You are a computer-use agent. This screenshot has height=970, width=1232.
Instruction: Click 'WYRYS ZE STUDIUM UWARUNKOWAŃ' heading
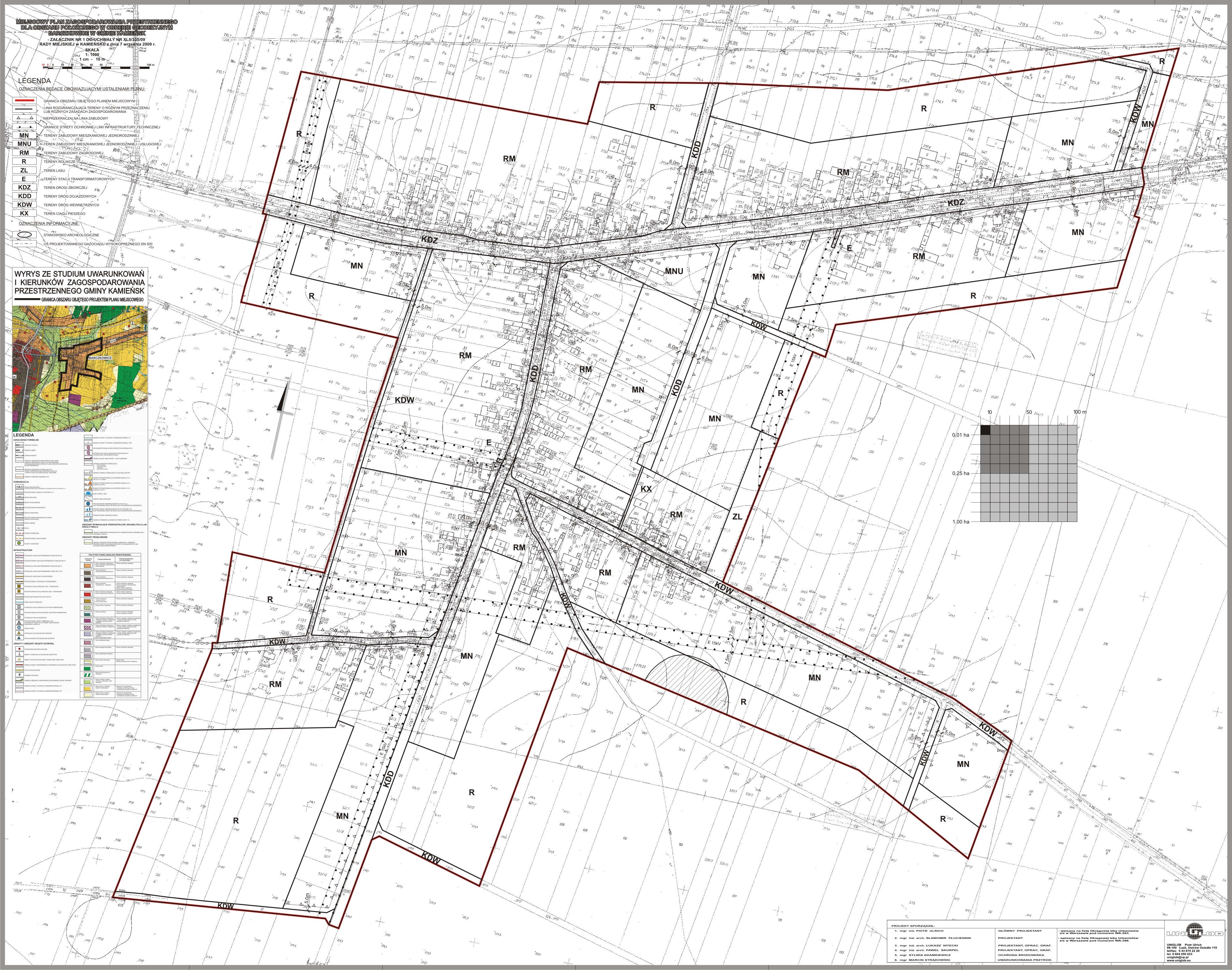point(80,274)
